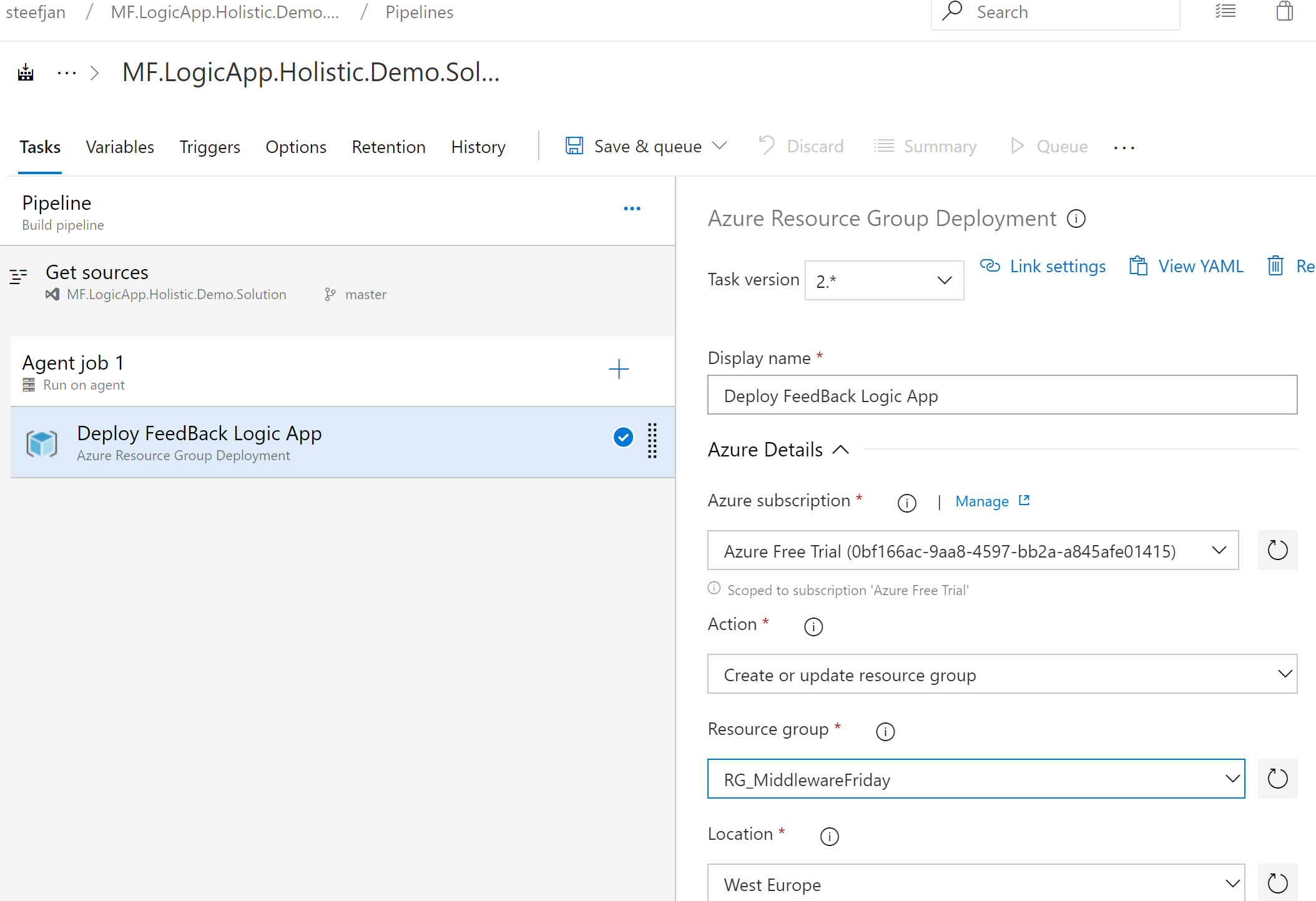Refresh the Location list

pos(1277,882)
